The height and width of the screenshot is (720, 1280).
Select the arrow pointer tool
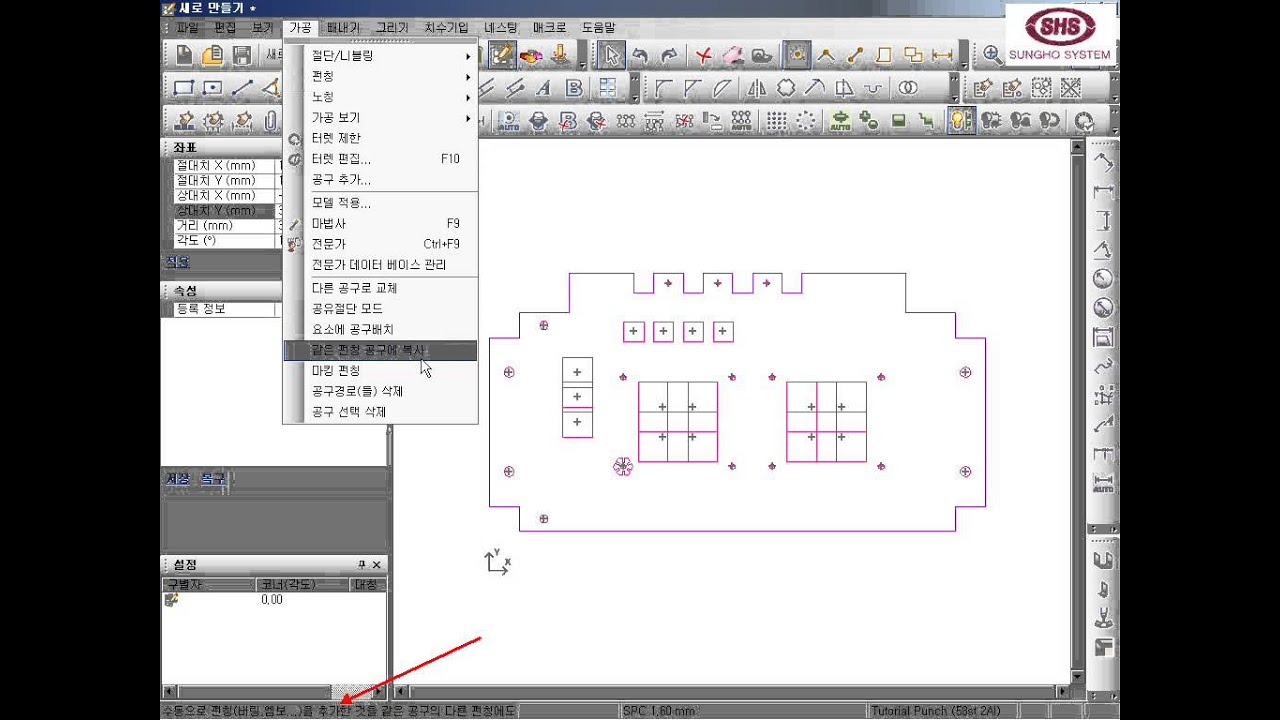611,55
